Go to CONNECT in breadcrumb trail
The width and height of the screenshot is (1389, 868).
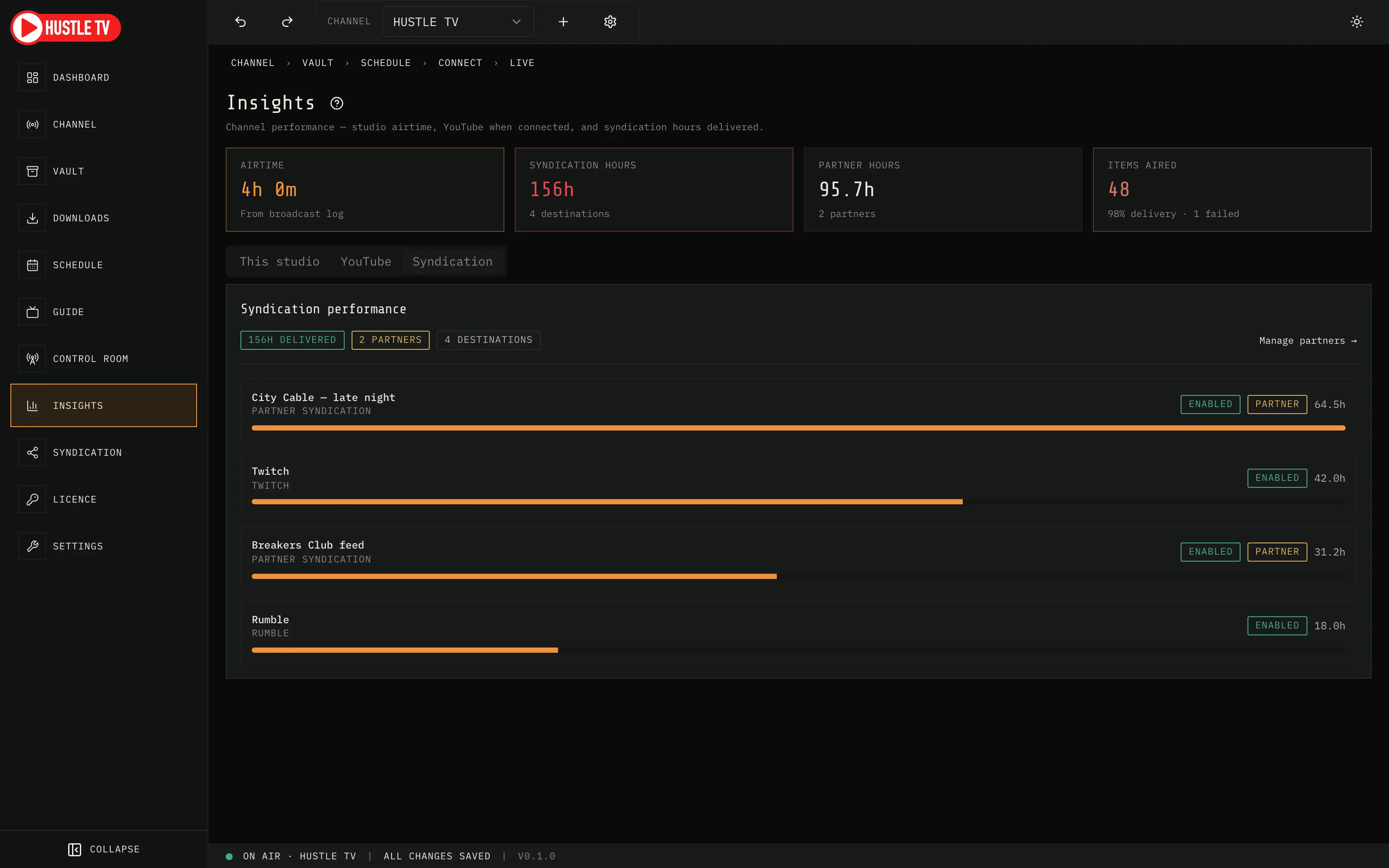(460, 62)
